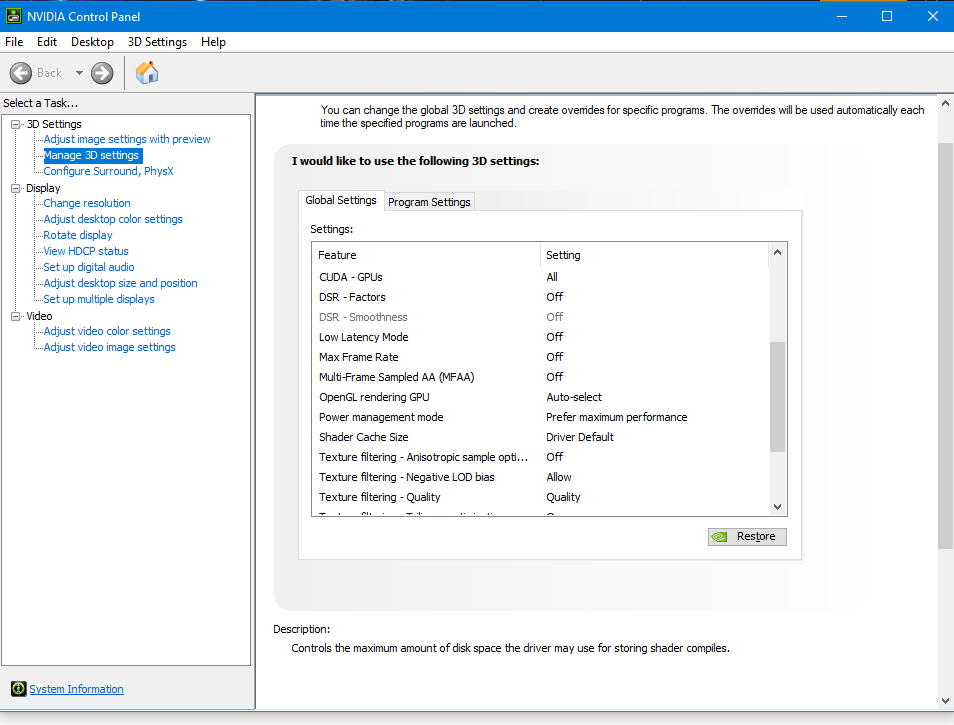Click the Auto-select setting value
Viewport: 954px width, 725px height.
574,397
